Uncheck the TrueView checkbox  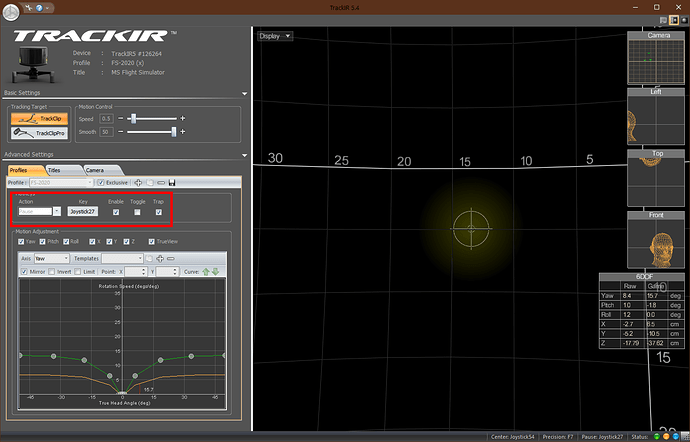(150, 241)
